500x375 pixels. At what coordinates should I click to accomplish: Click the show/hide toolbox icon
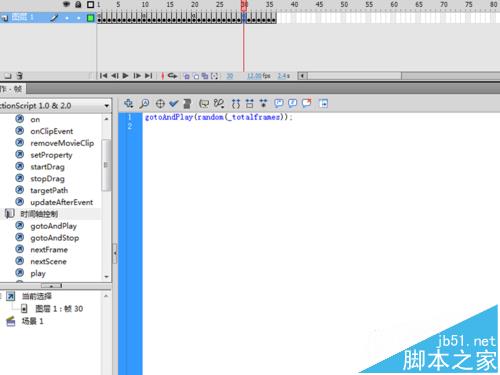click(323, 104)
